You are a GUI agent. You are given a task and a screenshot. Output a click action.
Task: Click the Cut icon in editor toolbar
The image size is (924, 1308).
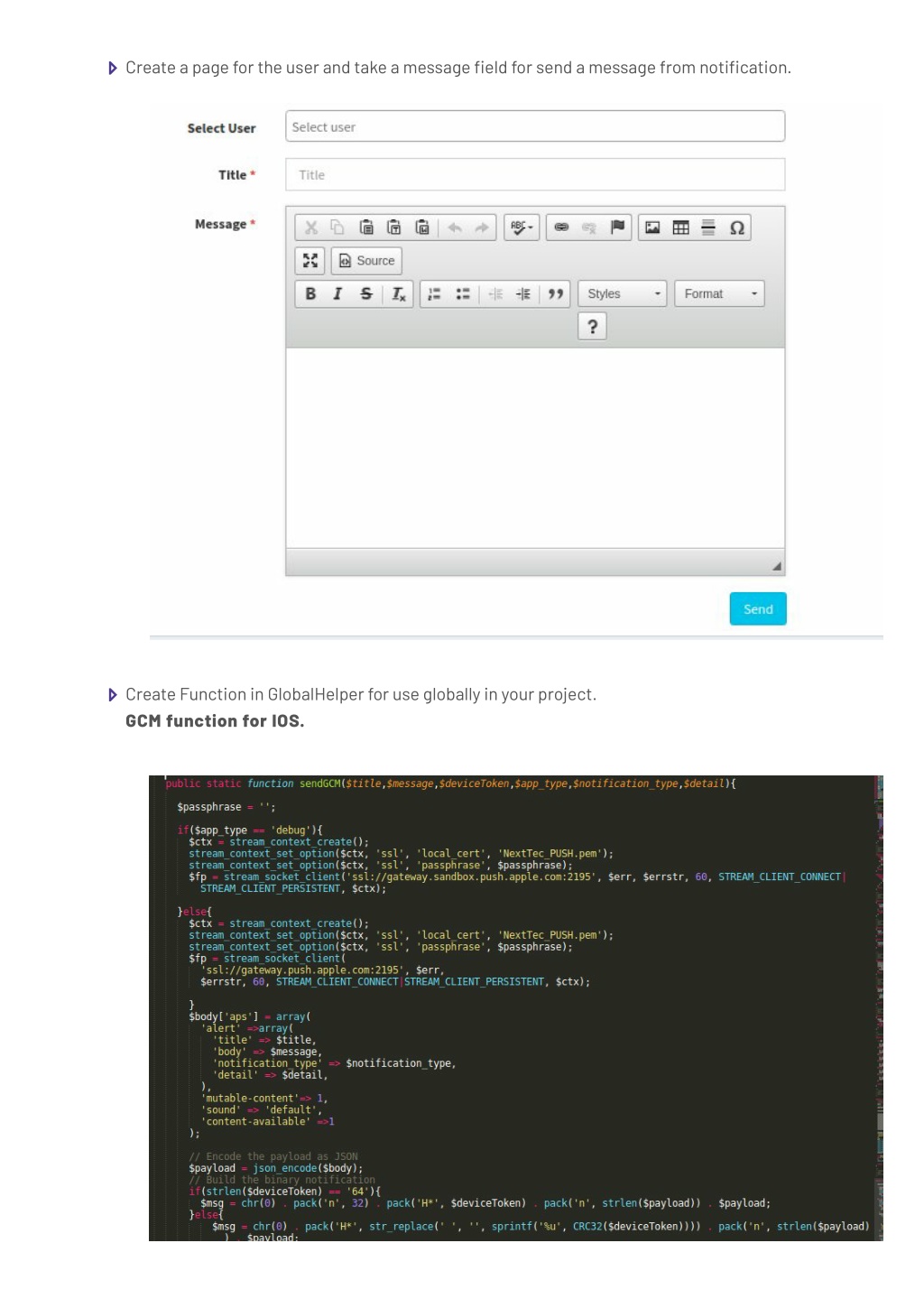pos(311,227)
